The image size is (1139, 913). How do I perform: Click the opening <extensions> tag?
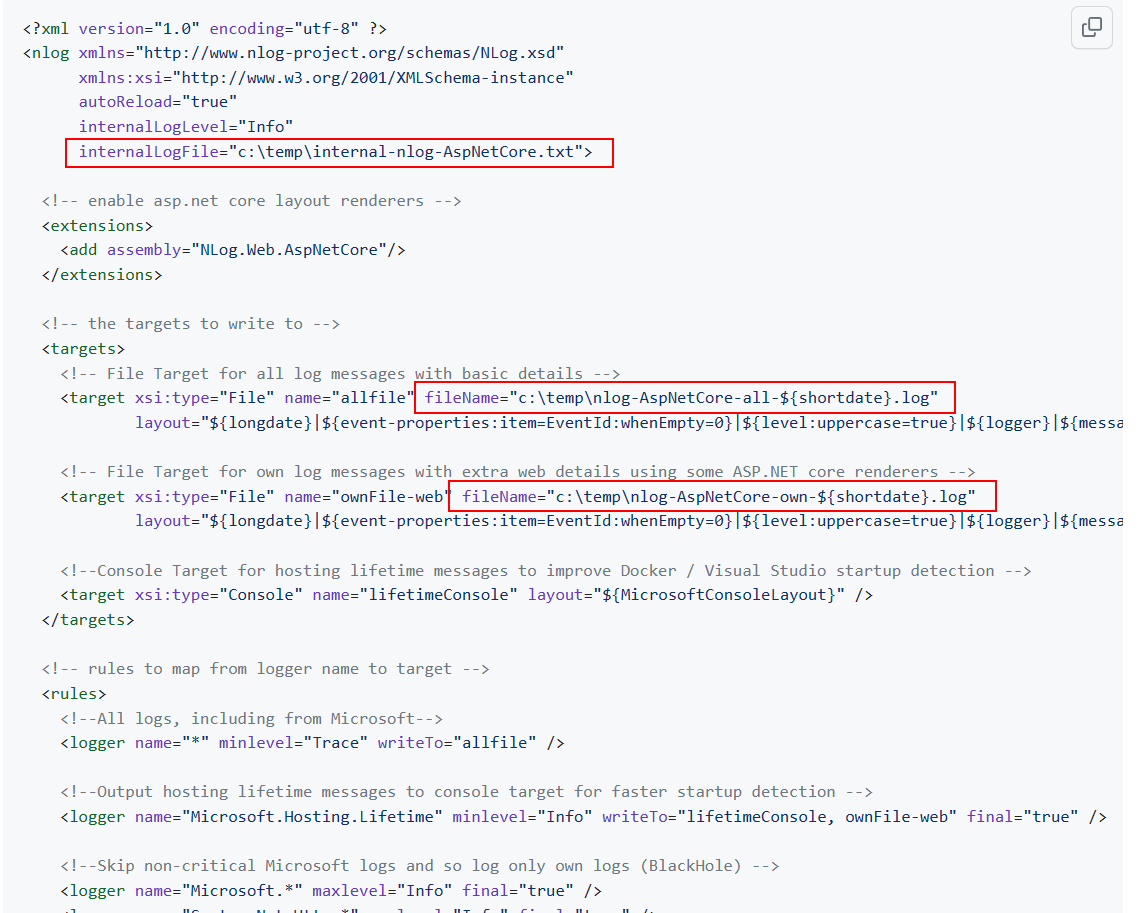(97, 225)
